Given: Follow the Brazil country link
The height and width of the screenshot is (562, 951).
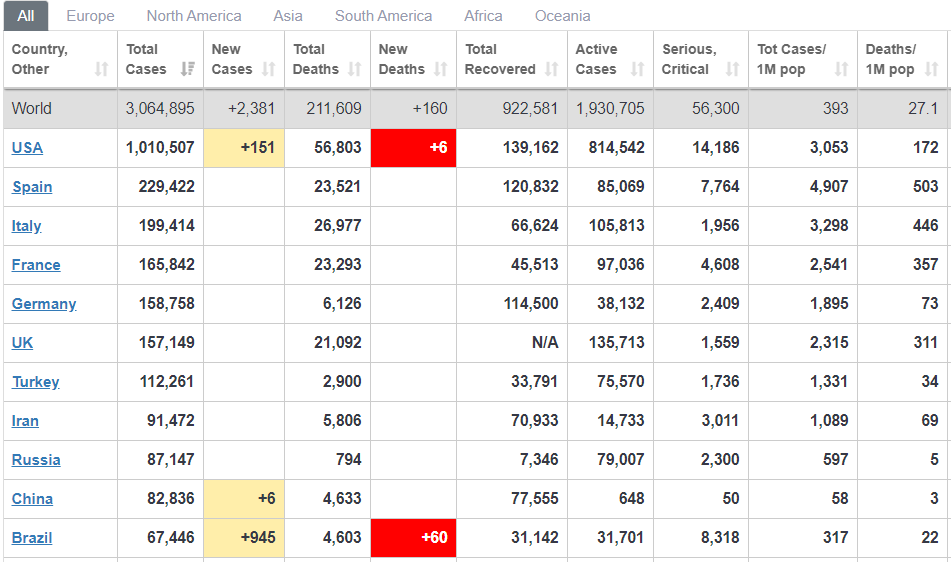Looking at the screenshot, I should (32, 538).
